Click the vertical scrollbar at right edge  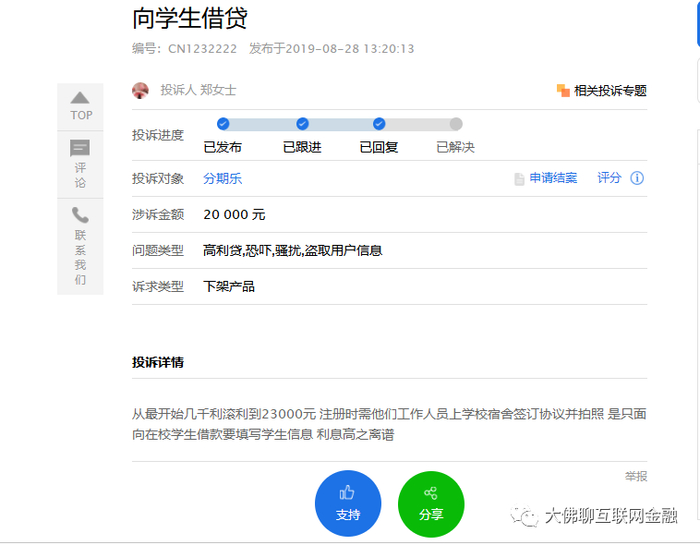697,22
